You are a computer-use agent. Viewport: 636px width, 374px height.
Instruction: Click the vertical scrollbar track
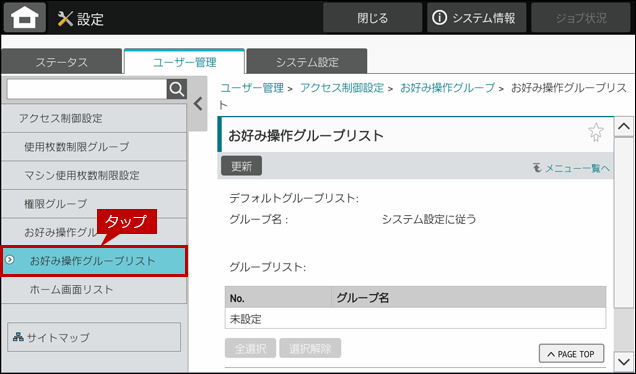(x=624, y=243)
